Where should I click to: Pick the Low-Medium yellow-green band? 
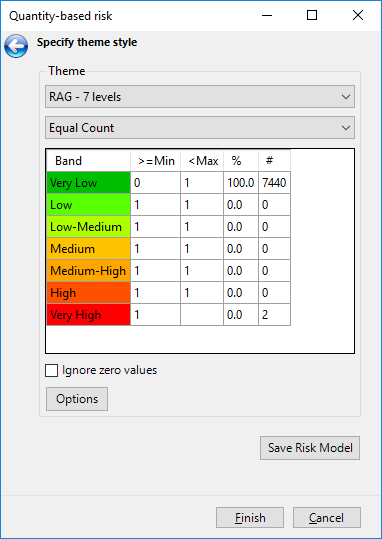click(88, 227)
